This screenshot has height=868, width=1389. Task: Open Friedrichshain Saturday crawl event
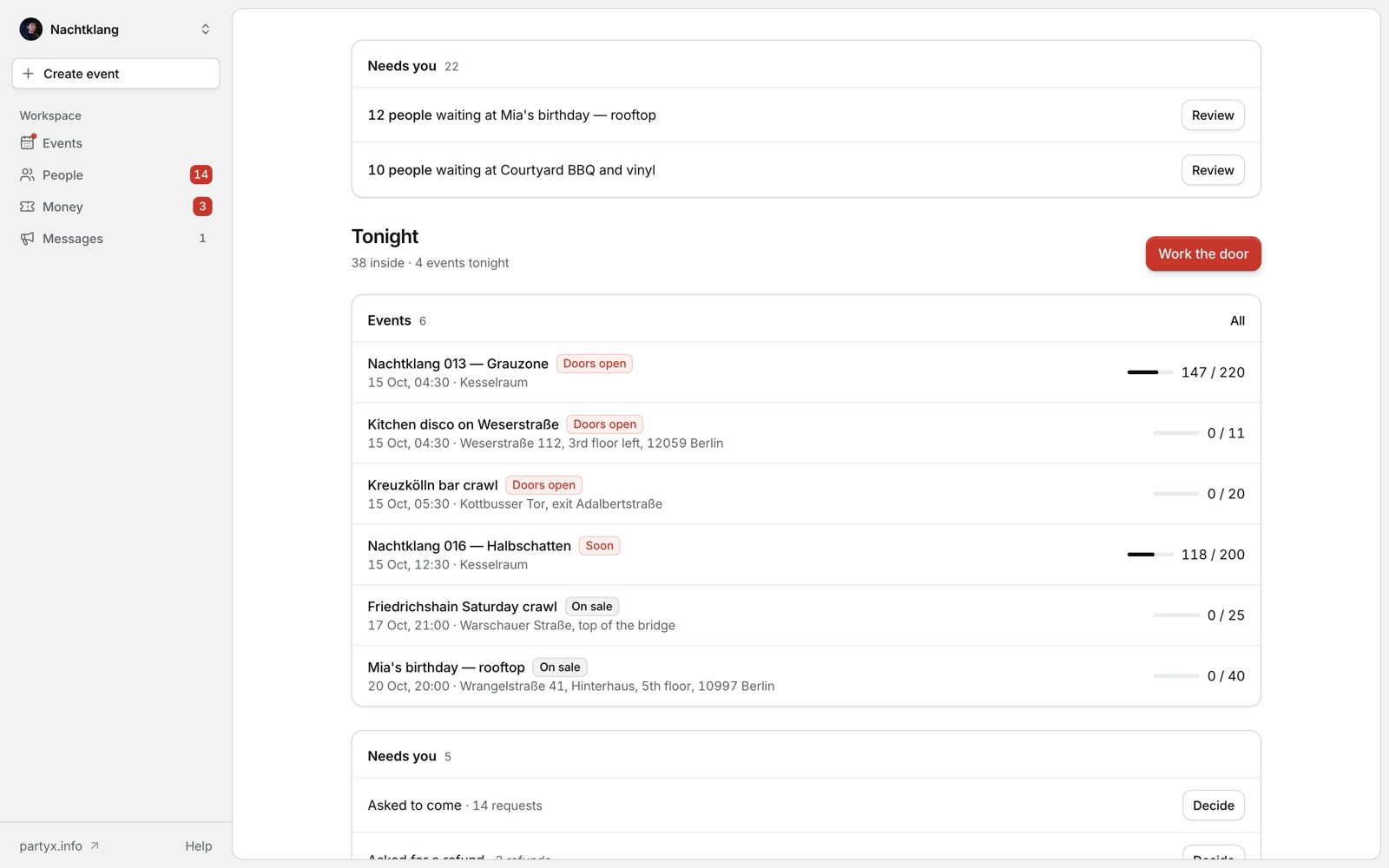click(x=806, y=615)
